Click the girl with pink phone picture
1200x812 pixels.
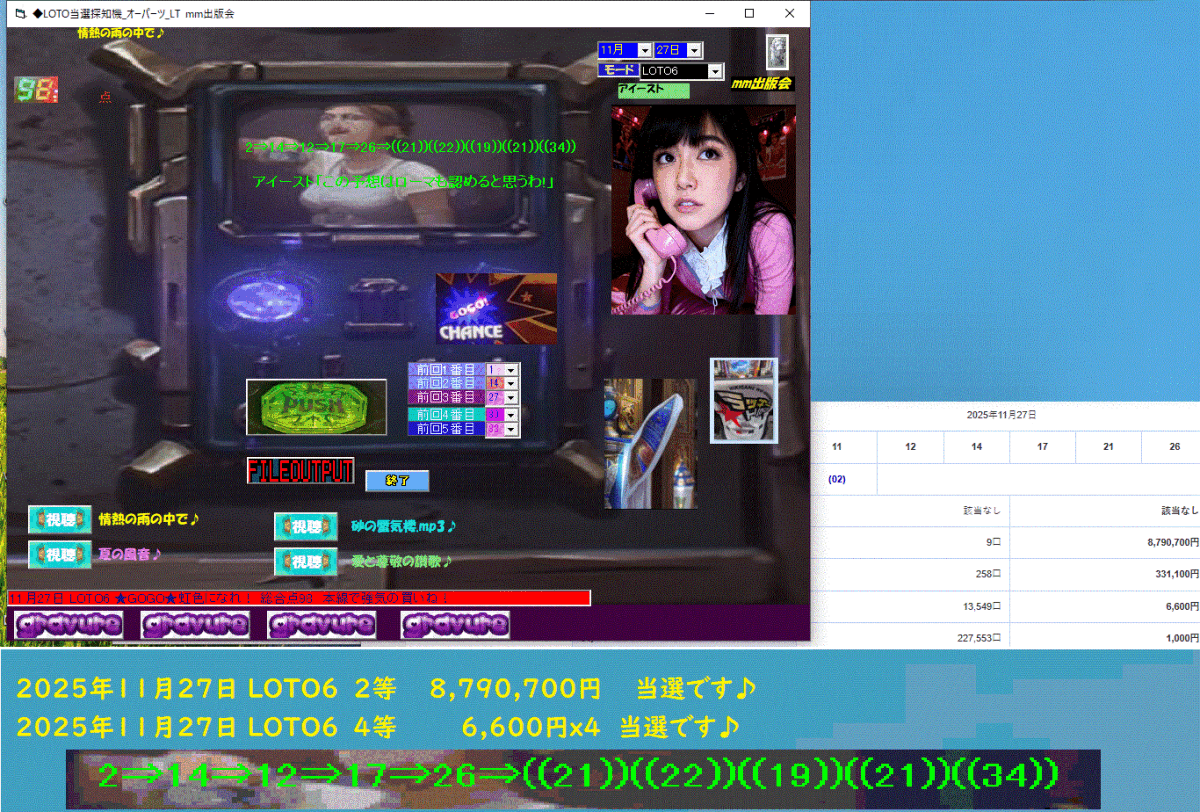(704, 210)
